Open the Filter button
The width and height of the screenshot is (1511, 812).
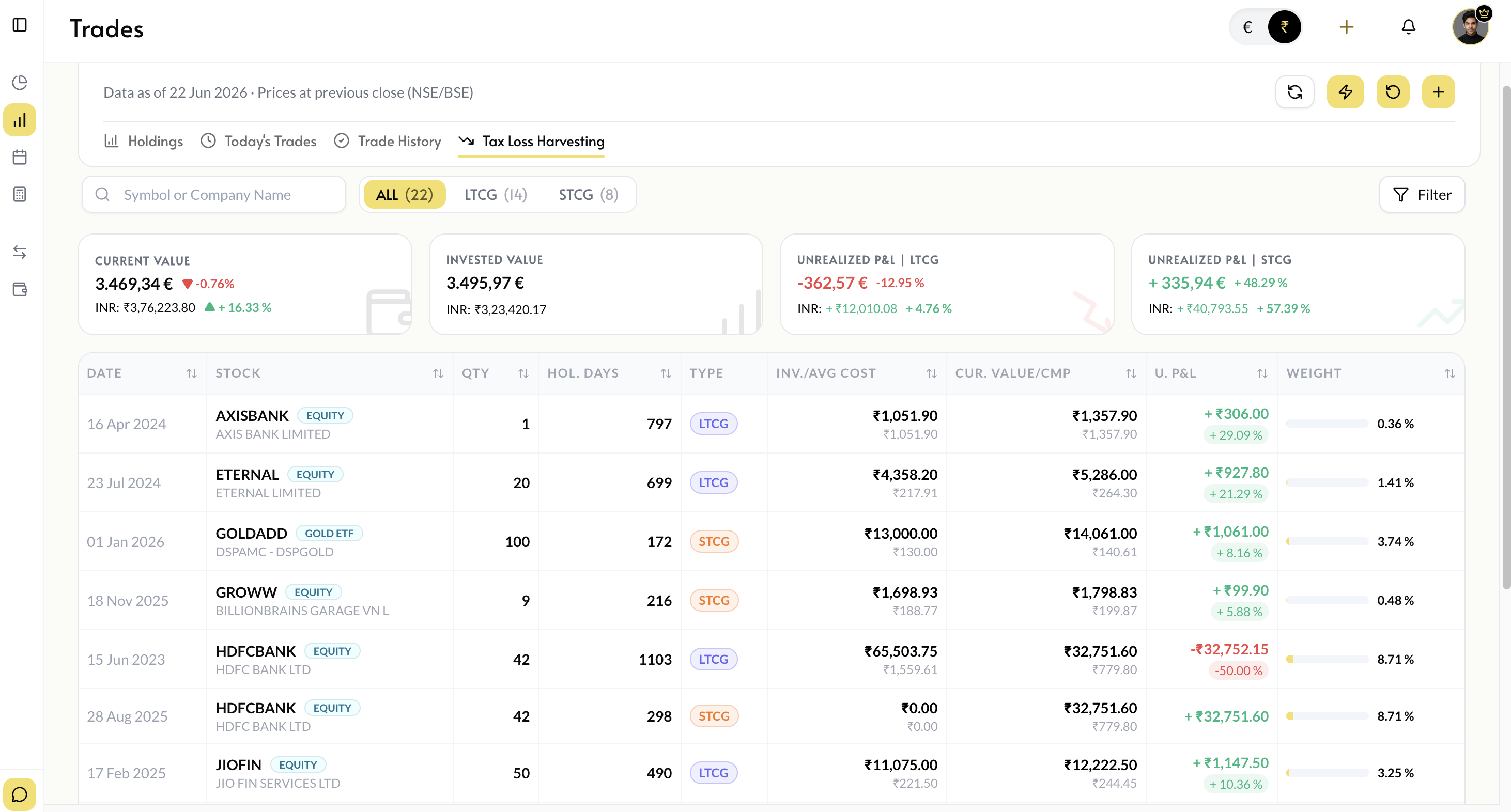[x=1422, y=195]
